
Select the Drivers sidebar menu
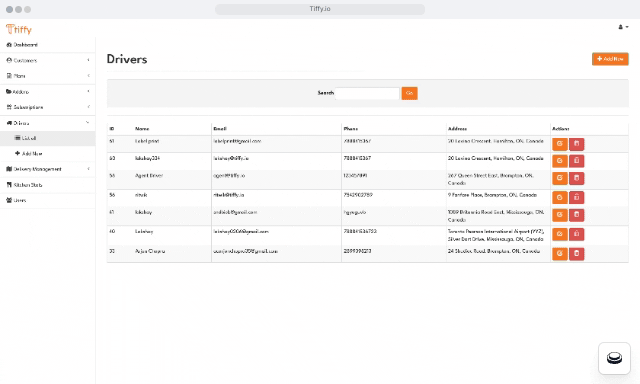pyautogui.click(x=47, y=123)
